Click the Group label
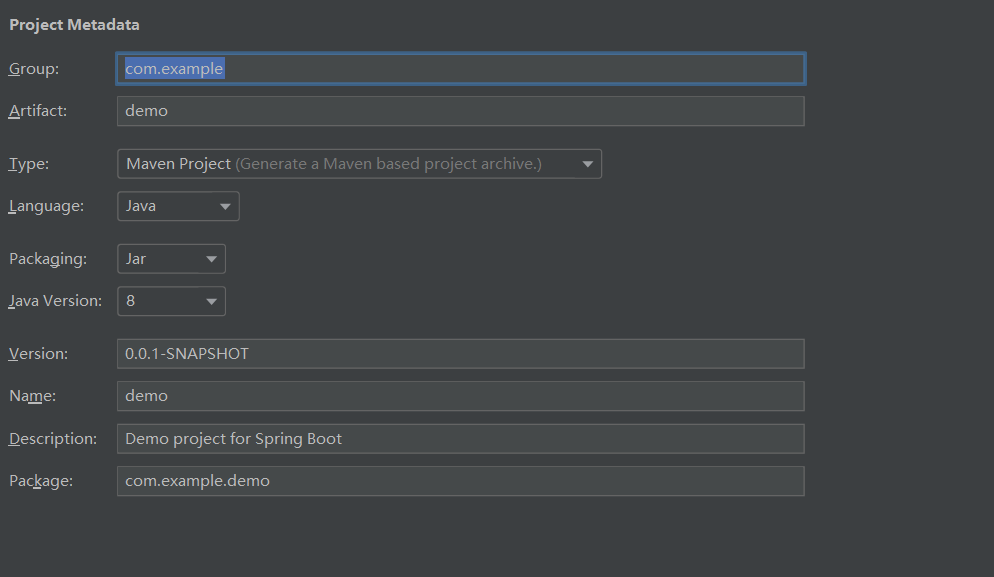Viewport: 994px width, 577px height. point(34,68)
